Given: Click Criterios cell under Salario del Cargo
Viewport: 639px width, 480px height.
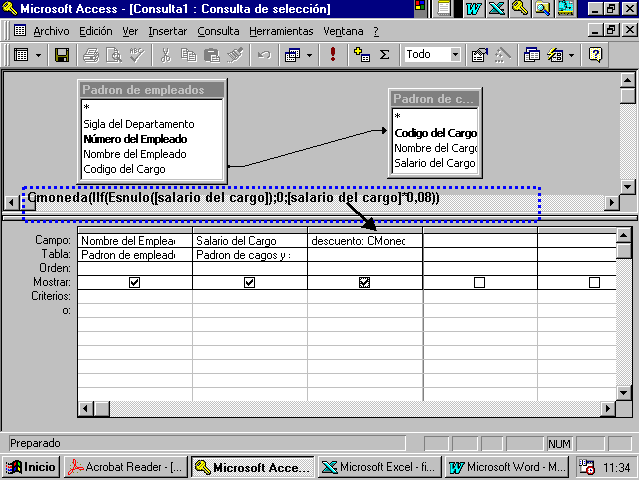Looking at the screenshot, I should point(249,296).
